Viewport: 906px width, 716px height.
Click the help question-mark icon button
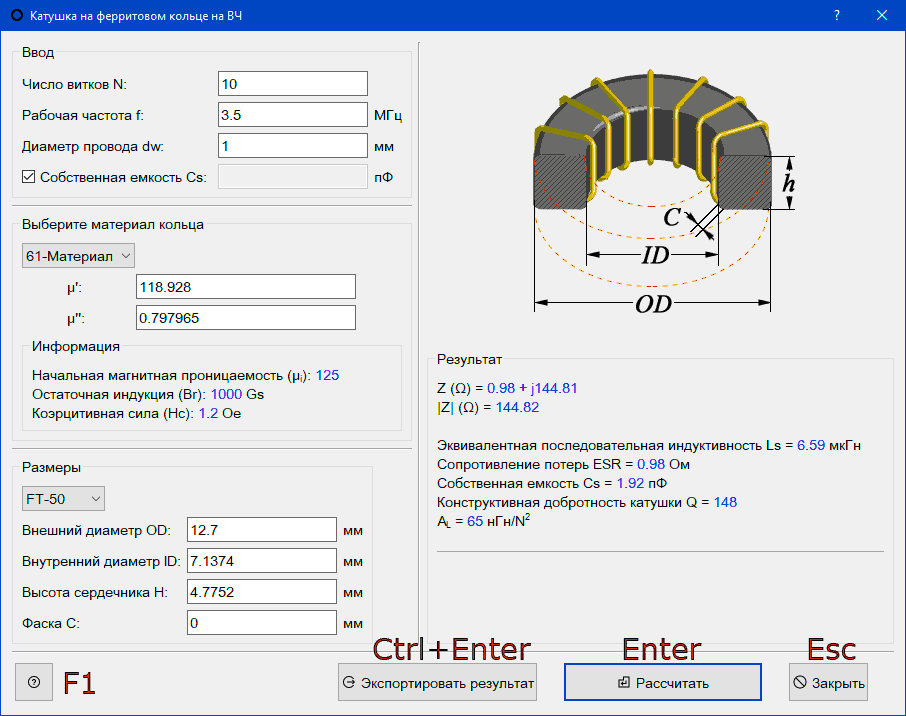(x=34, y=682)
